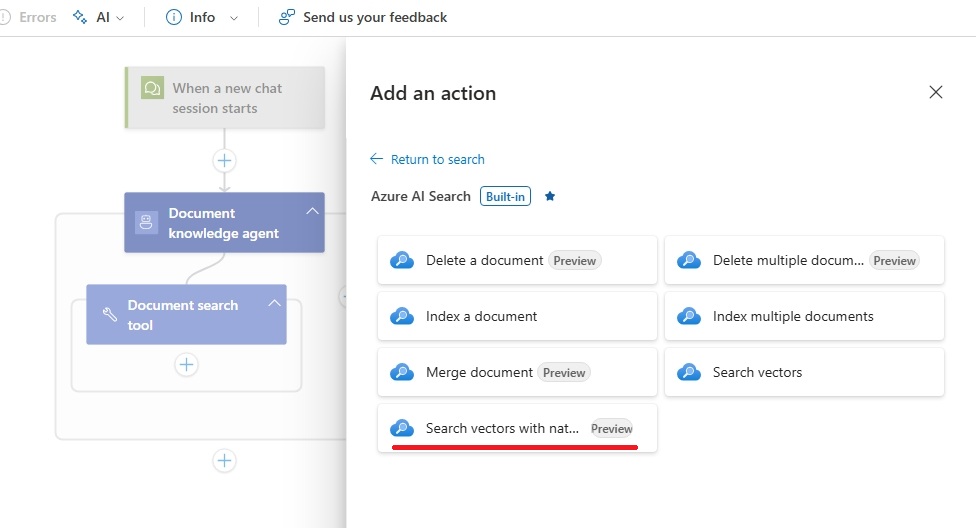The image size is (976, 528).
Task: Click the Errors toolbar item
Action: [x=30, y=17]
